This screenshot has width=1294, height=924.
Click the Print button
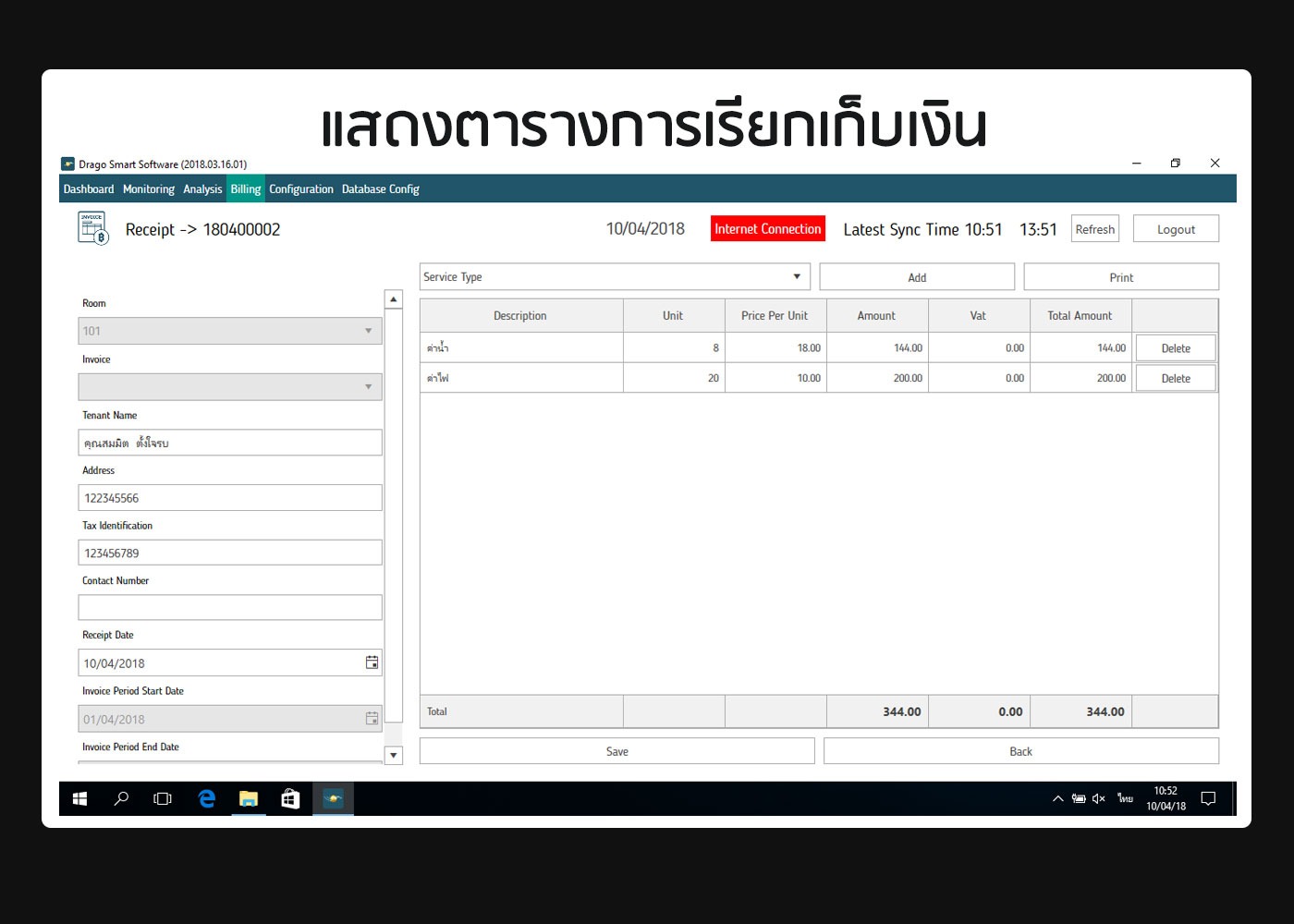tap(1121, 277)
